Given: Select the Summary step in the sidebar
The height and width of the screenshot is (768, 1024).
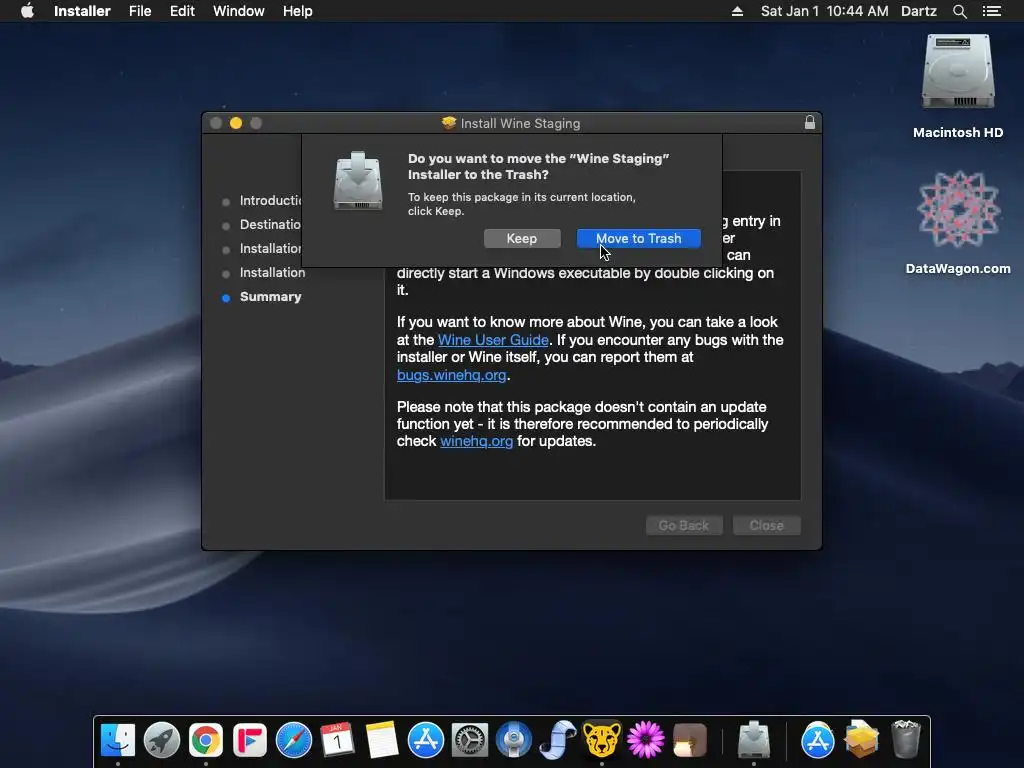Looking at the screenshot, I should point(270,296).
